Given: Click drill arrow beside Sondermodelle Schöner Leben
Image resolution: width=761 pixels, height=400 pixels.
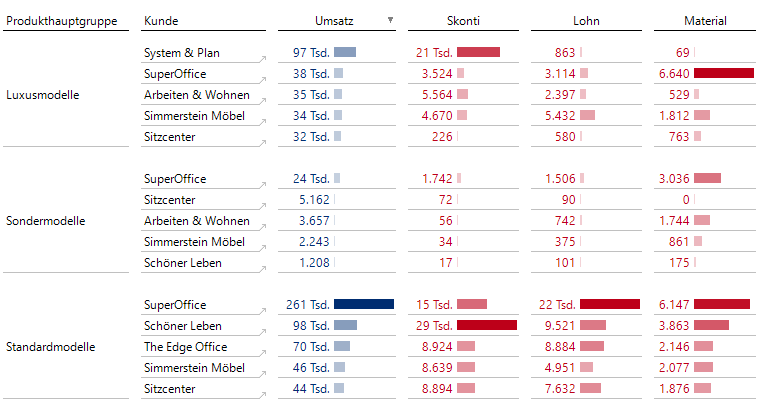Looking at the screenshot, I should pyautogui.click(x=264, y=270).
